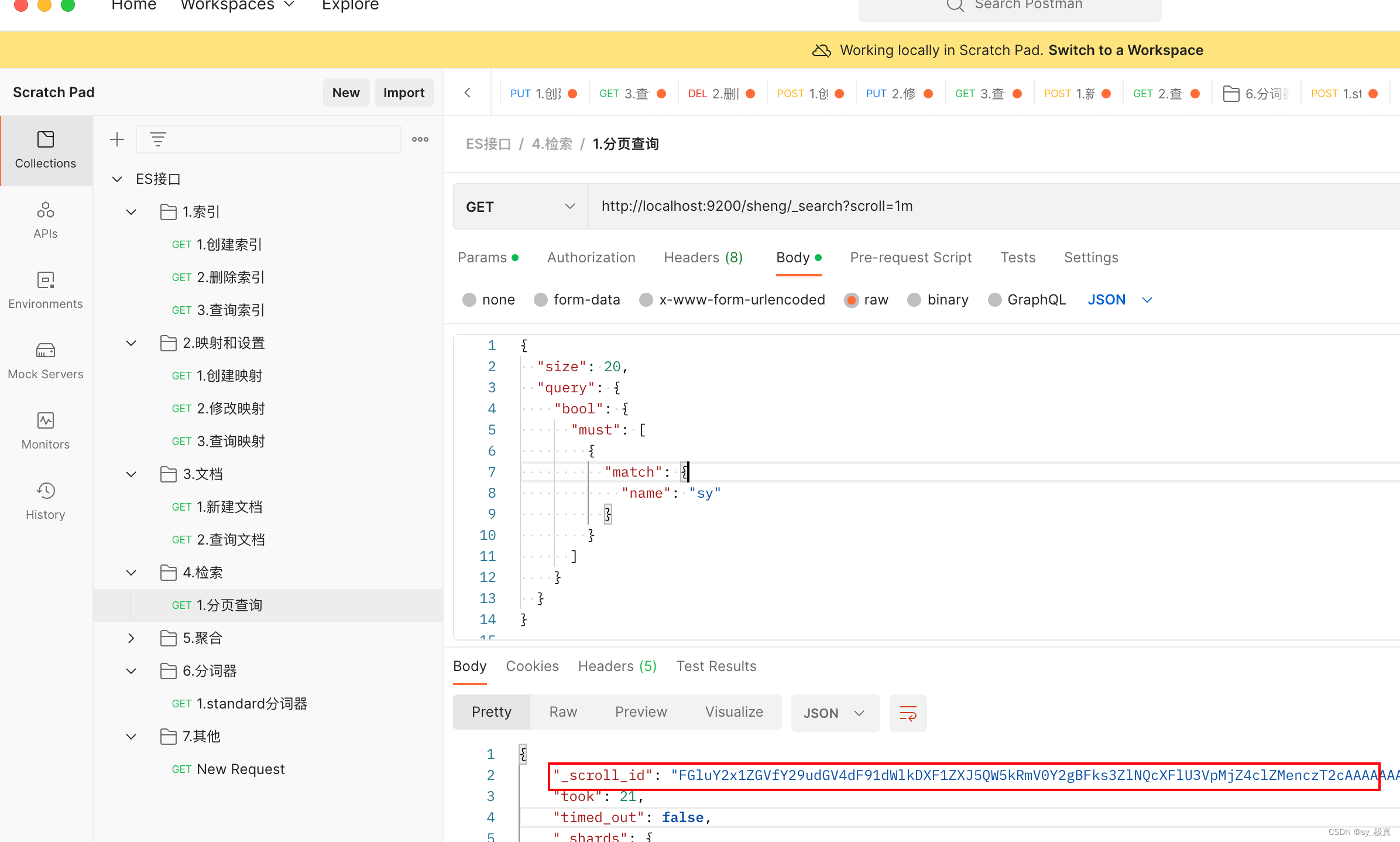Viewport: 1400px width, 842px height.
Task: Open the Environments sidebar panel
Action: point(46,291)
